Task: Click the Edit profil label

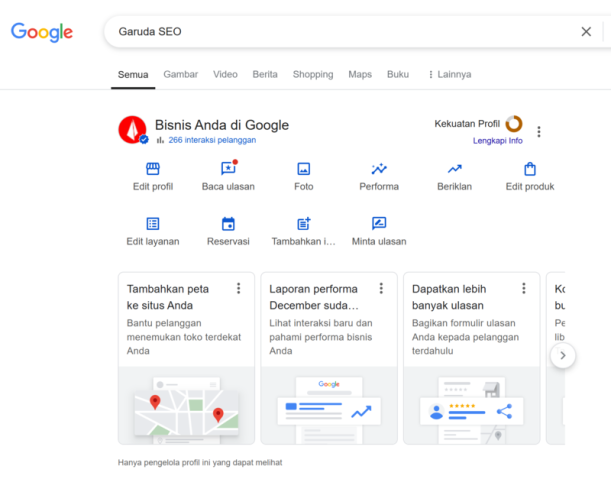Action: tap(153, 187)
